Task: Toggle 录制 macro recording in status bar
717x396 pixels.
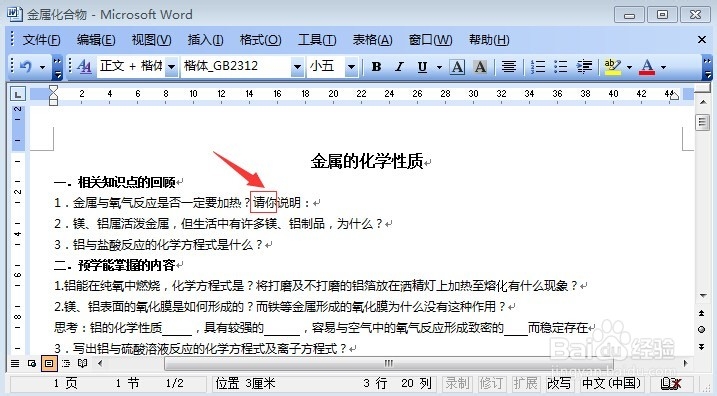Action: [x=457, y=383]
